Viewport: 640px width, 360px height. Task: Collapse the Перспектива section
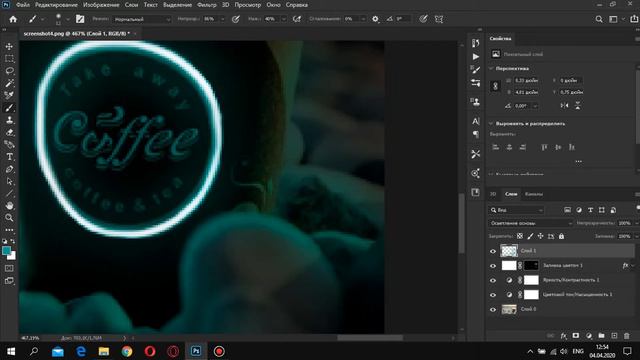[491, 69]
